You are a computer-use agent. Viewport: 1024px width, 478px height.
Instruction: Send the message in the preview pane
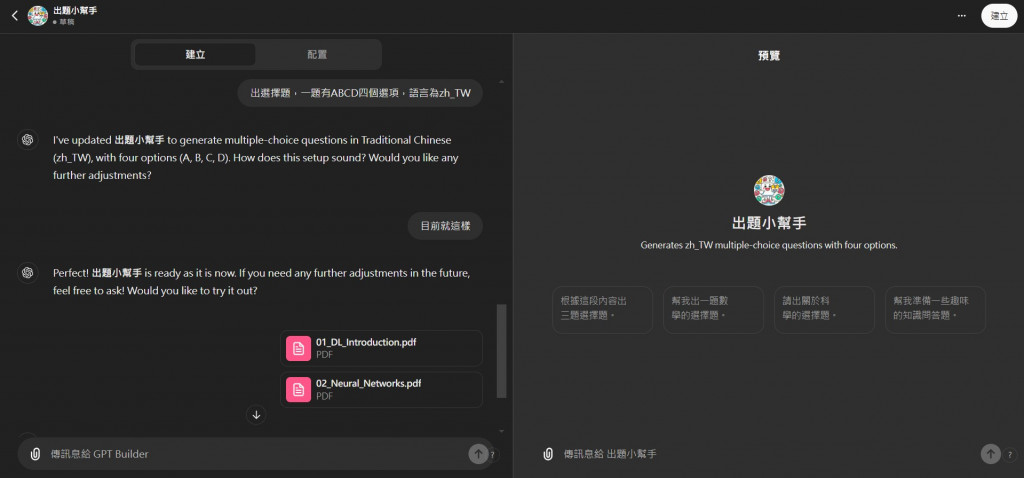991,454
